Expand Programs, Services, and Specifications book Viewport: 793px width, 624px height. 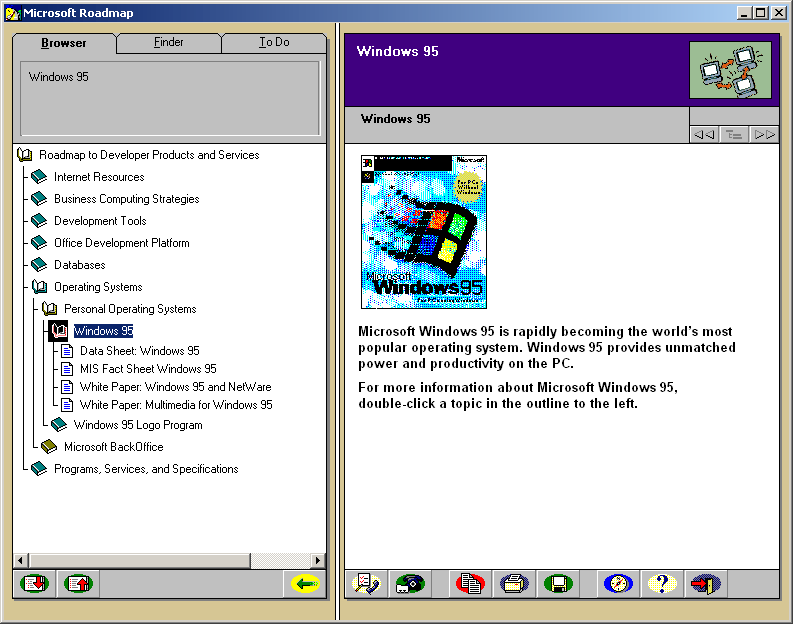(x=39, y=469)
